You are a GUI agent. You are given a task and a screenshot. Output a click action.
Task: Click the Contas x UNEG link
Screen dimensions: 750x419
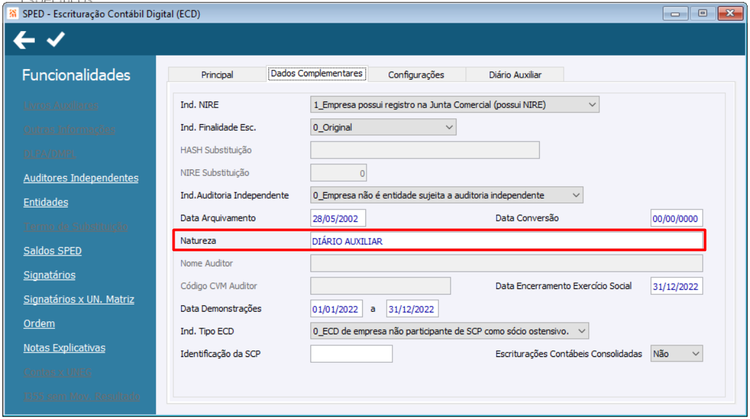coord(57,372)
